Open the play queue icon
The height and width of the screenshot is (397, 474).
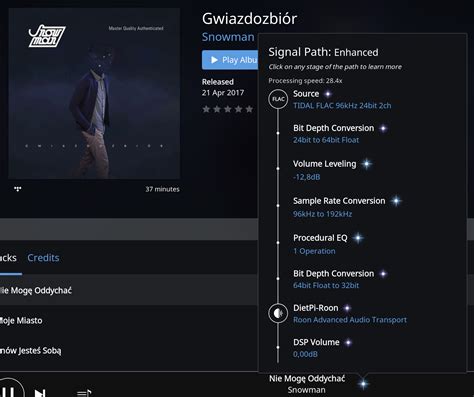[84, 393]
